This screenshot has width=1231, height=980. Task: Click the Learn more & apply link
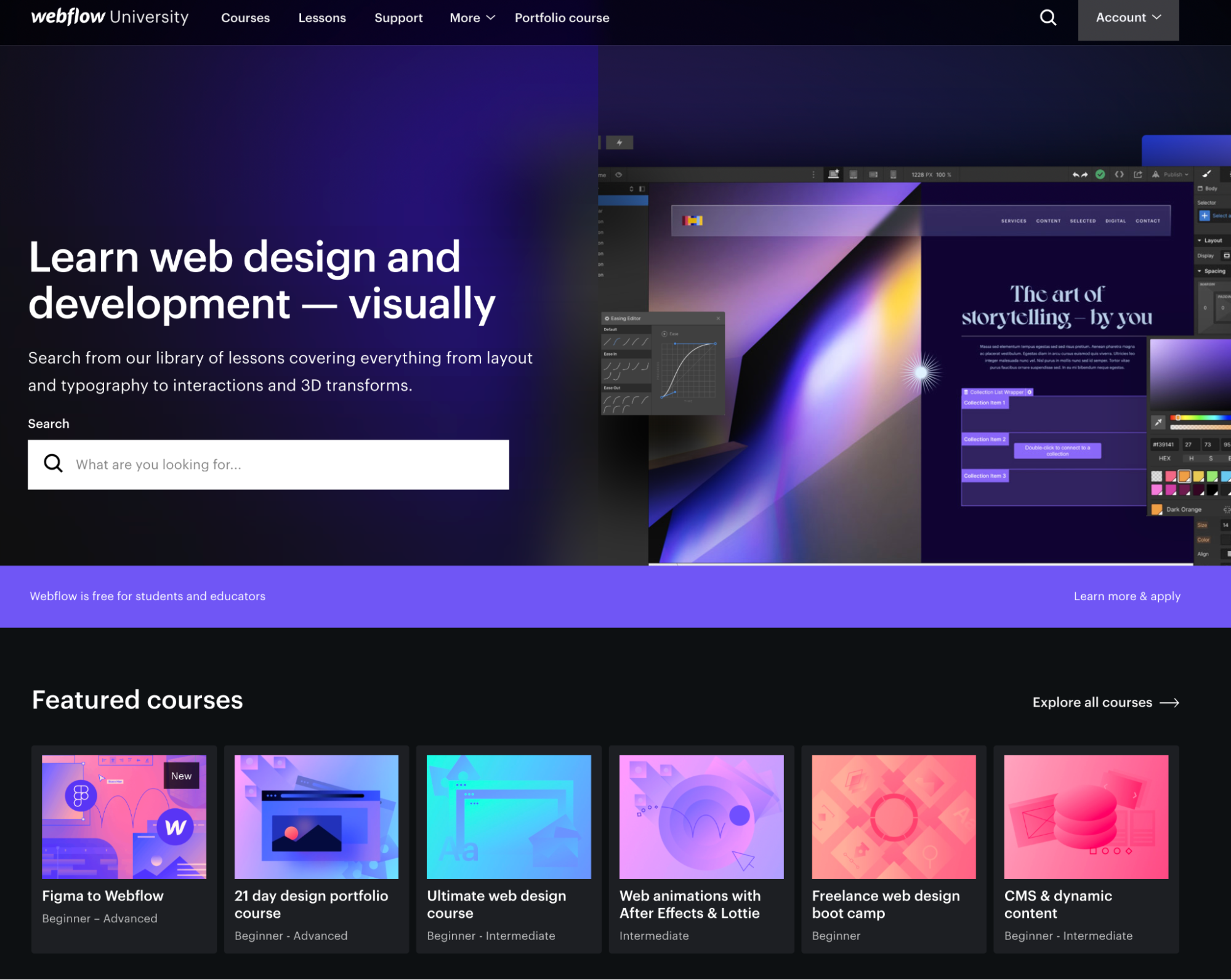(1127, 595)
